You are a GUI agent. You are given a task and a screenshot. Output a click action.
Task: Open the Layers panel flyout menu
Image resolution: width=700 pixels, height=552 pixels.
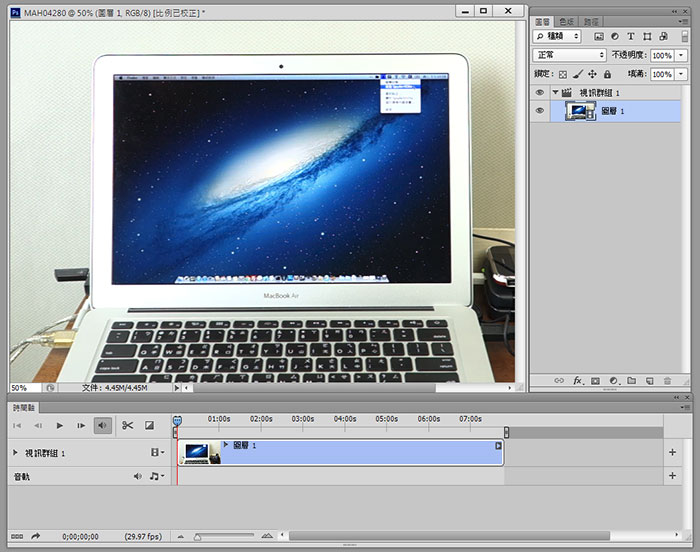[x=683, y=21]
